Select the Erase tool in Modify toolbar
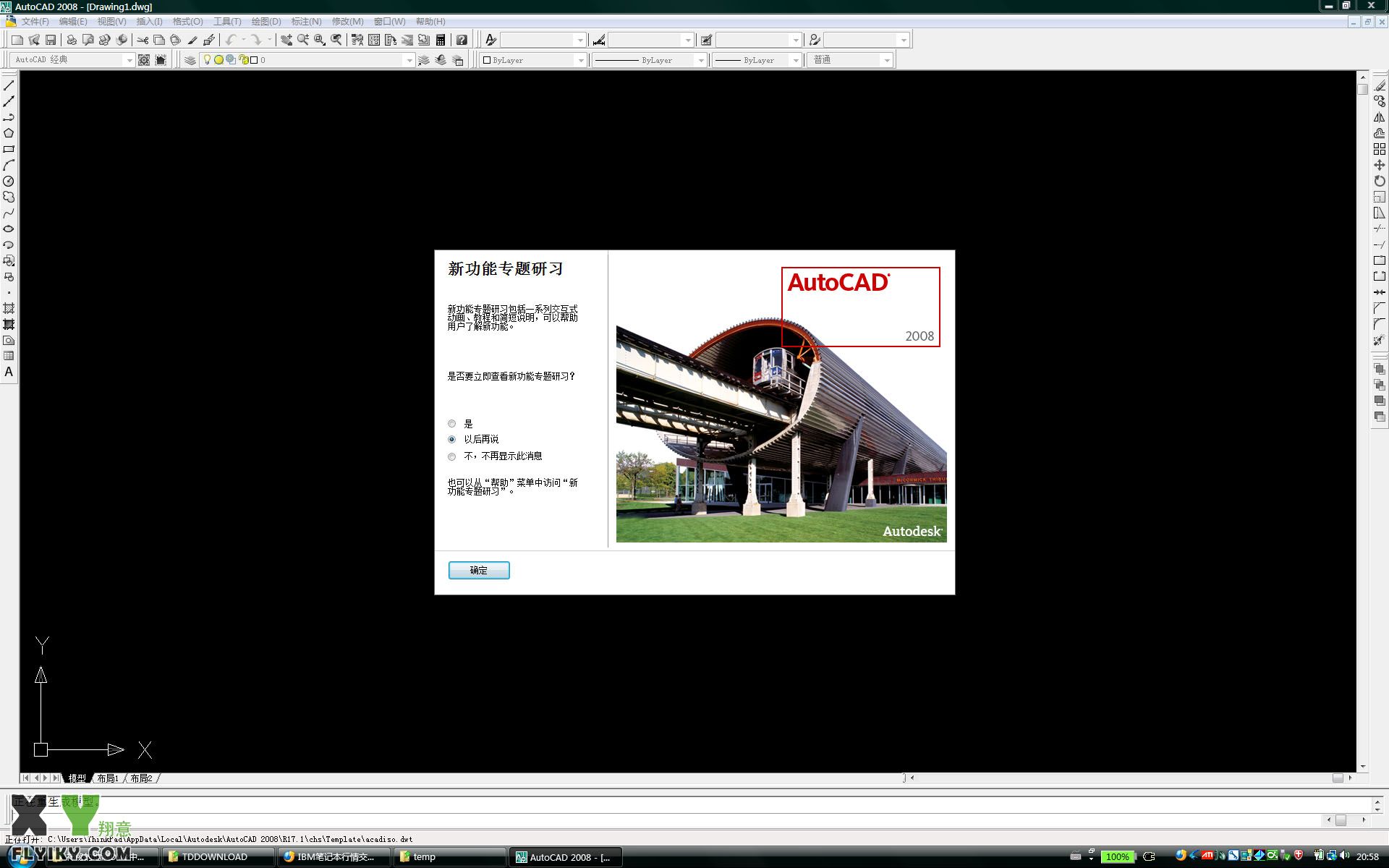 tap(1380, 85)
